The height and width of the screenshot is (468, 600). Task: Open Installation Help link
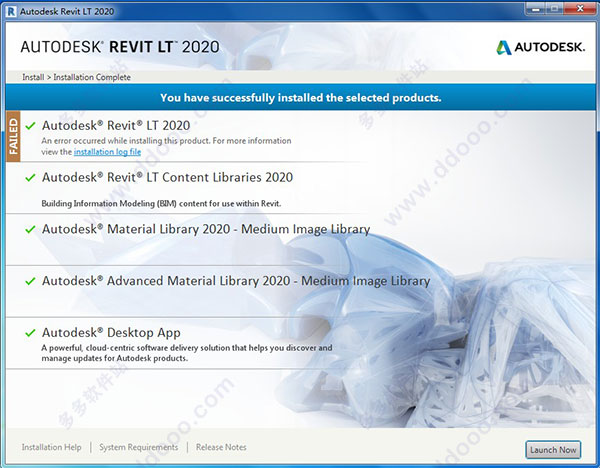51,447
